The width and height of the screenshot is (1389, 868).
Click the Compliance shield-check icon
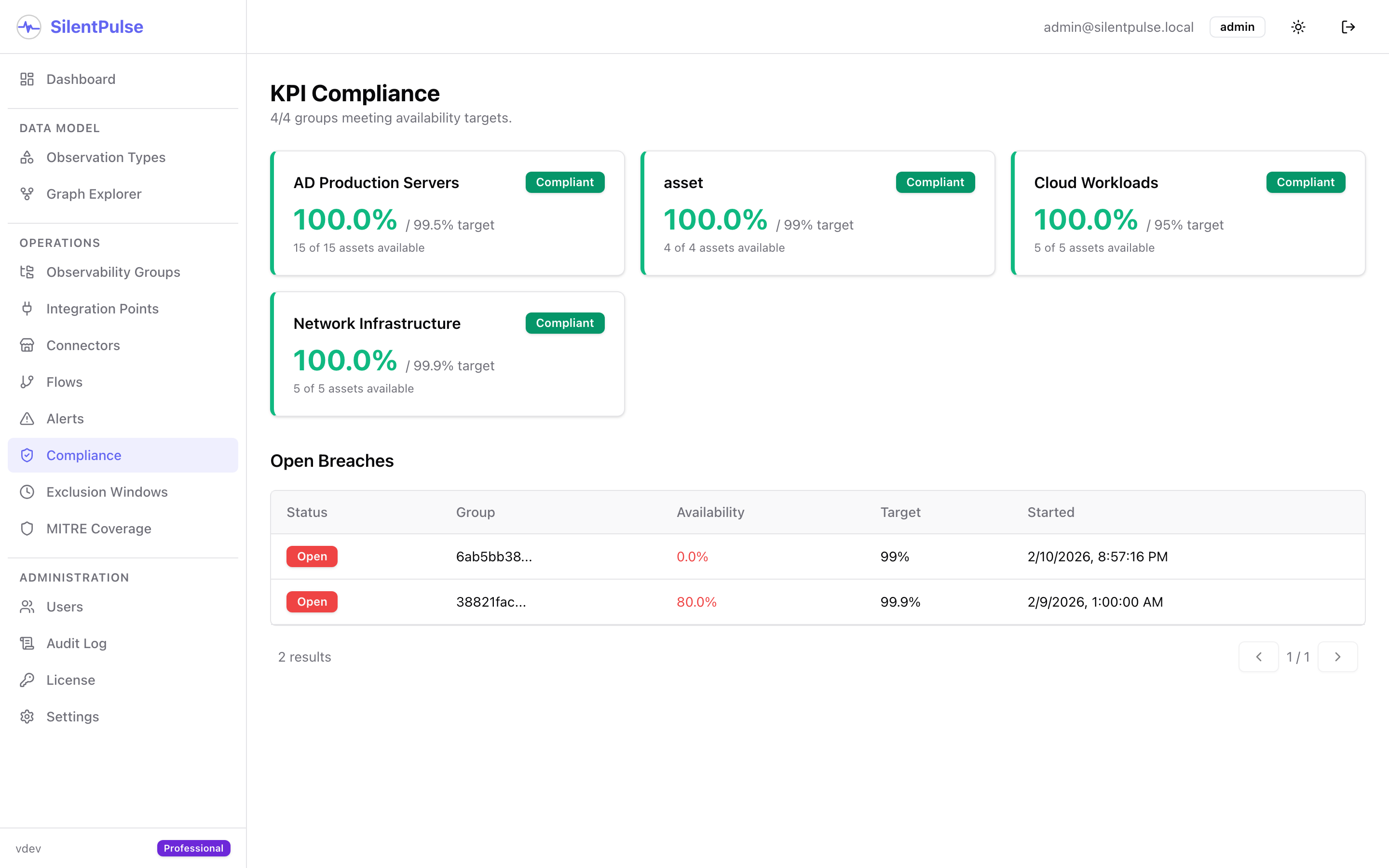click(27, 455)
